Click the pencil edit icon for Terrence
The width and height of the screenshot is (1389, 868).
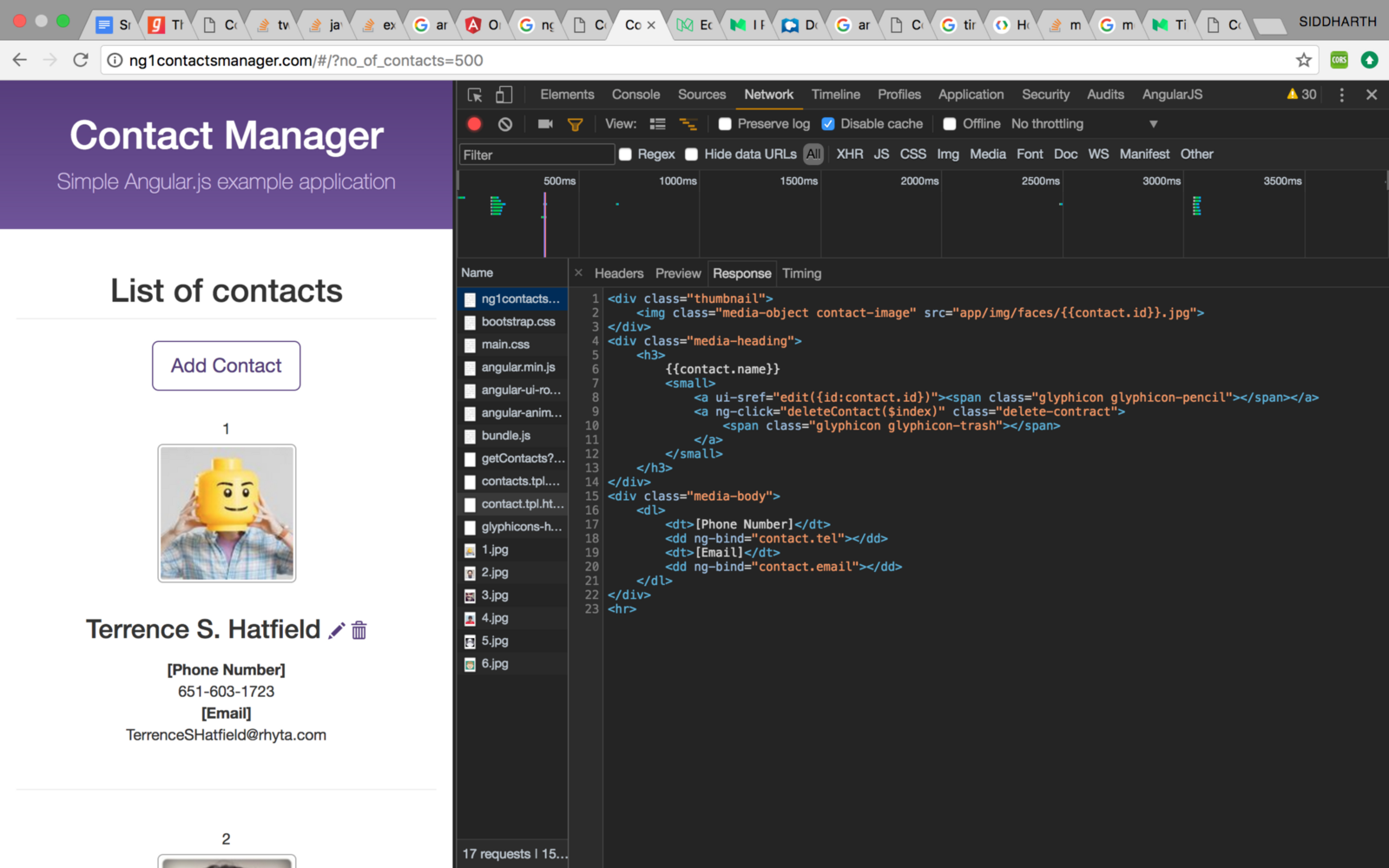click(337, 631)
